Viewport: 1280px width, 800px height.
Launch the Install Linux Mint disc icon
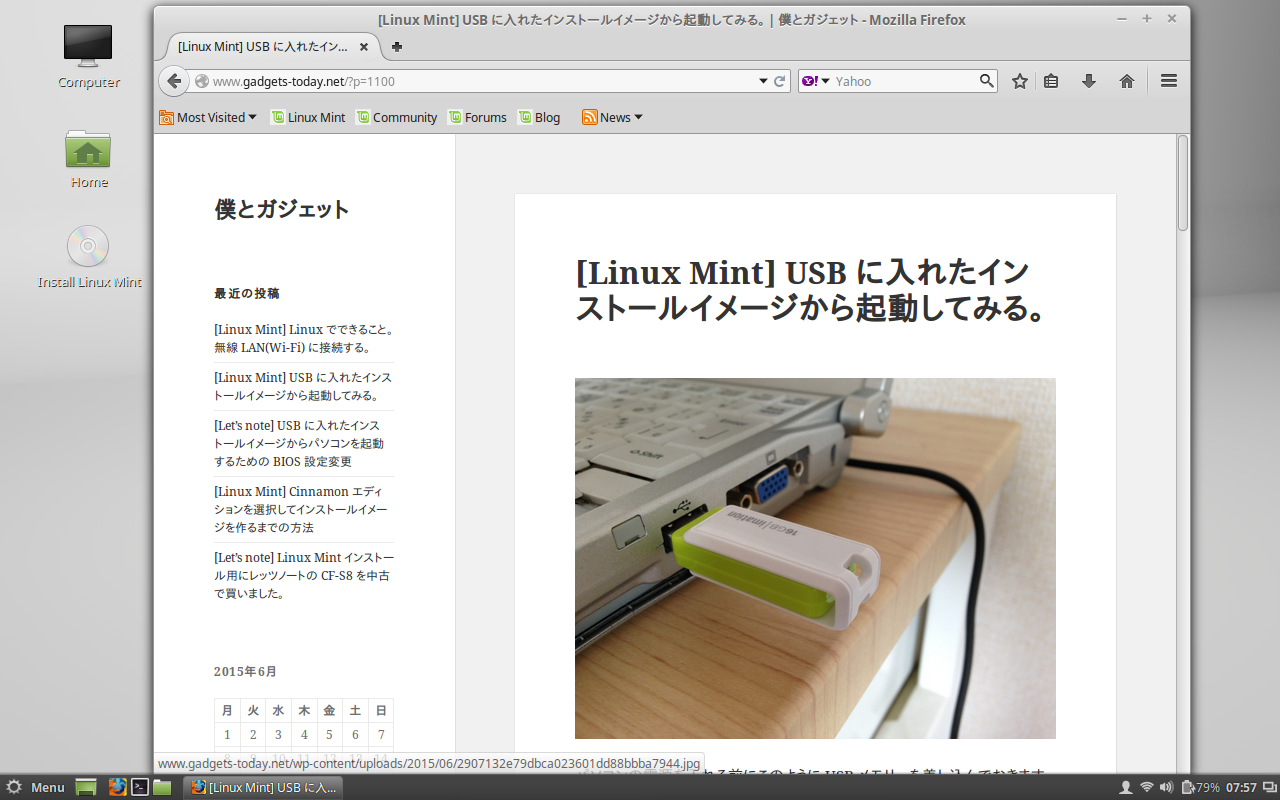click(x=89, y=257)
